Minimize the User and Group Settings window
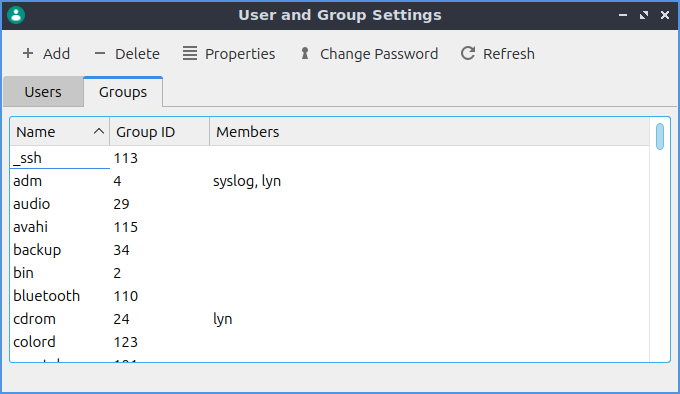 click(x=623, y=15)
